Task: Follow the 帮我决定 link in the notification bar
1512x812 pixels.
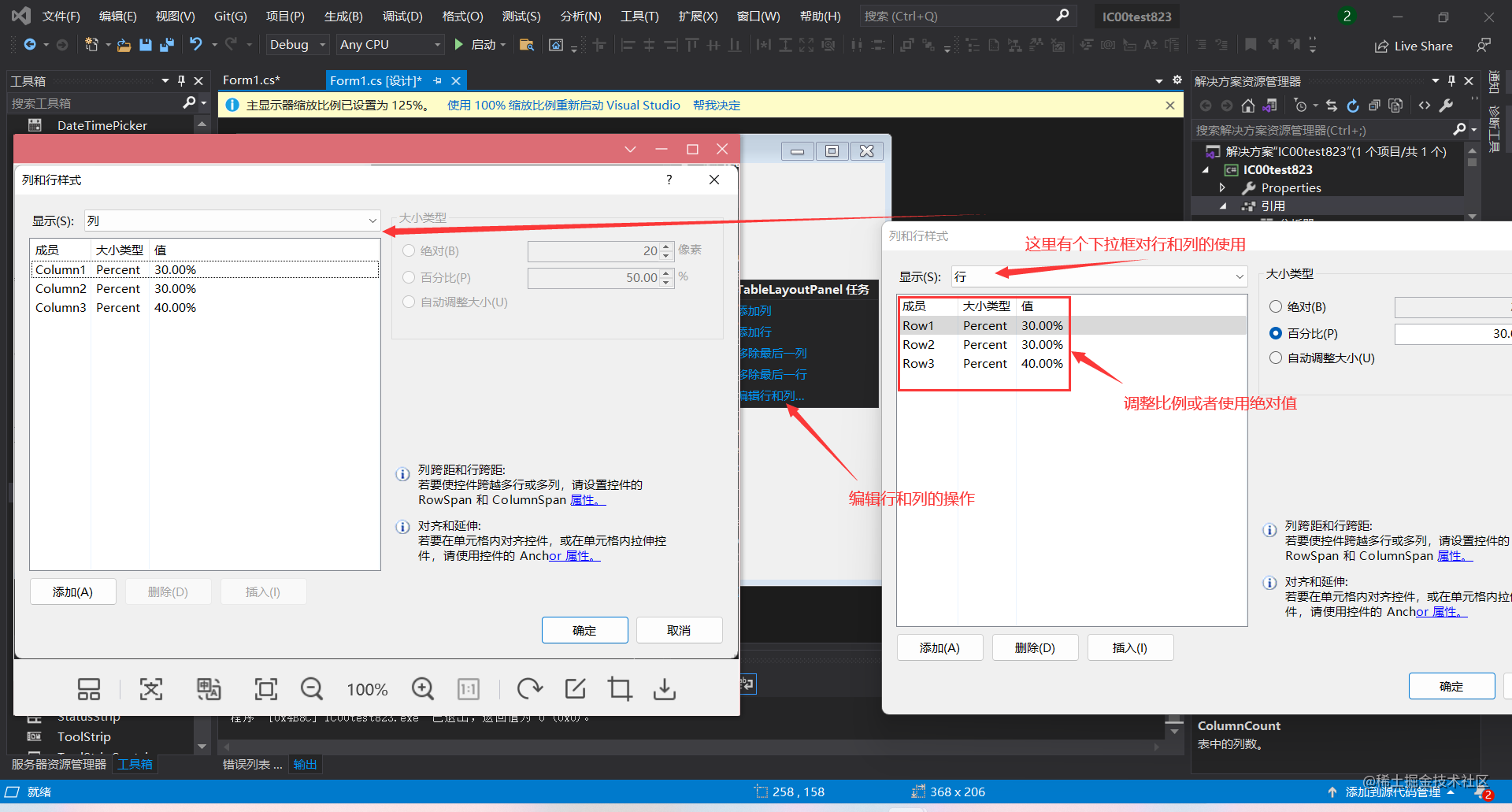Action: pos(716,105)
